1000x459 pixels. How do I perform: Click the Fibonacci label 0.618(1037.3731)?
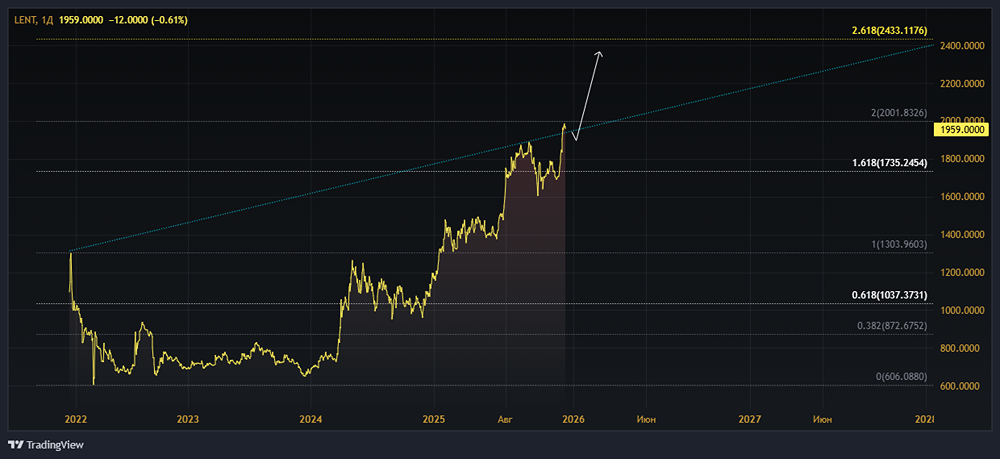[x=890, y=295]
